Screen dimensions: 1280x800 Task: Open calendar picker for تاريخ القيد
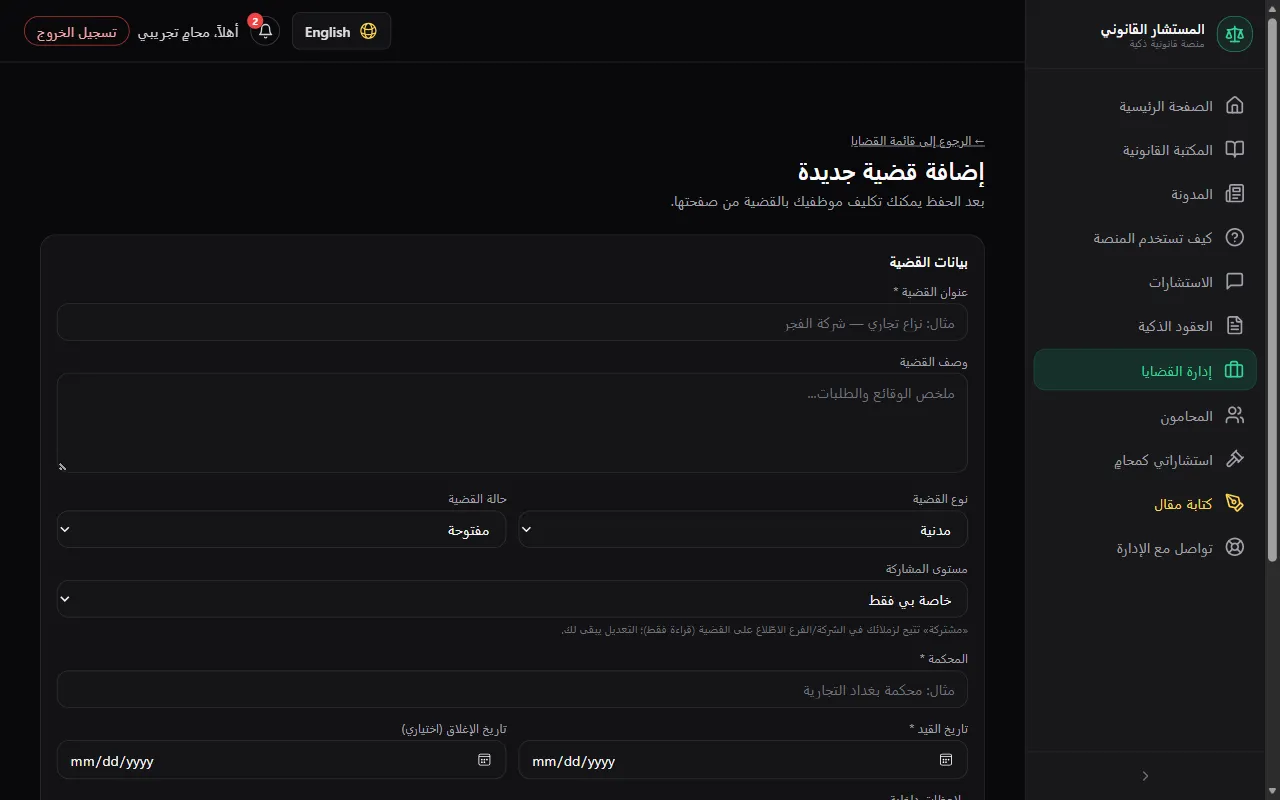pyautogui.click(x=946, y=760)
